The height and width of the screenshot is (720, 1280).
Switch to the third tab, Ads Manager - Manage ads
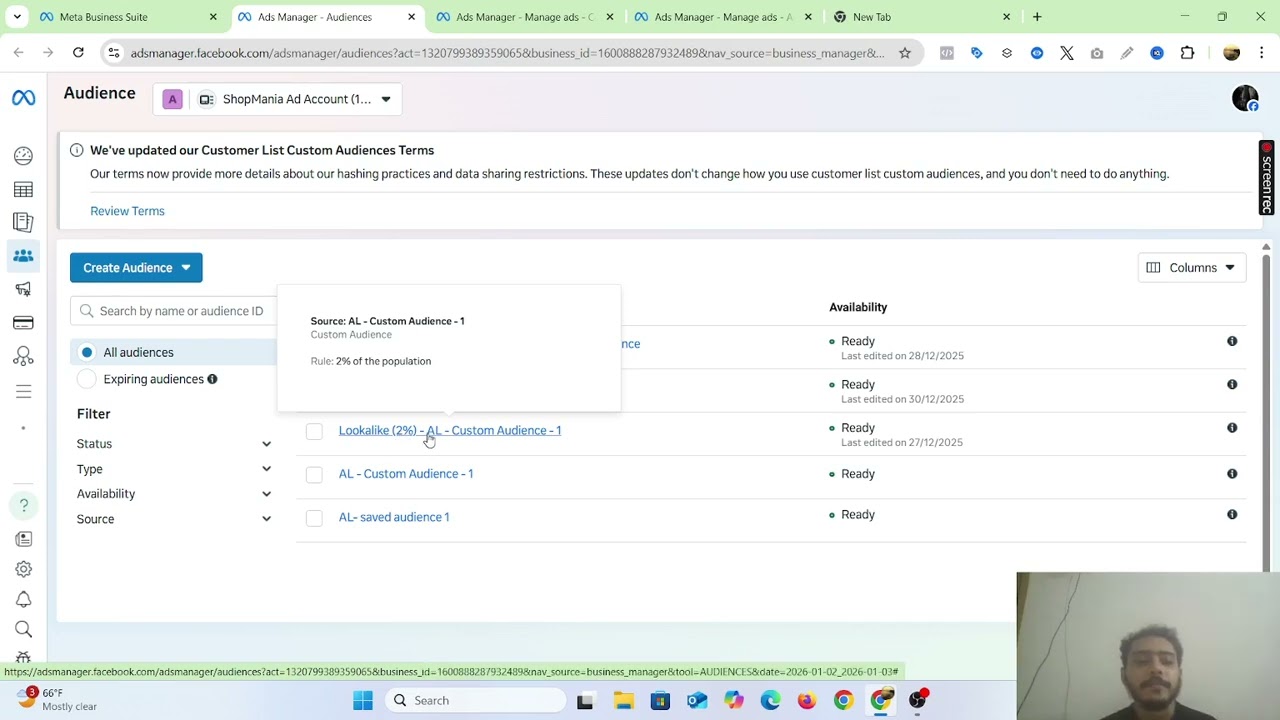pos(525,17)
